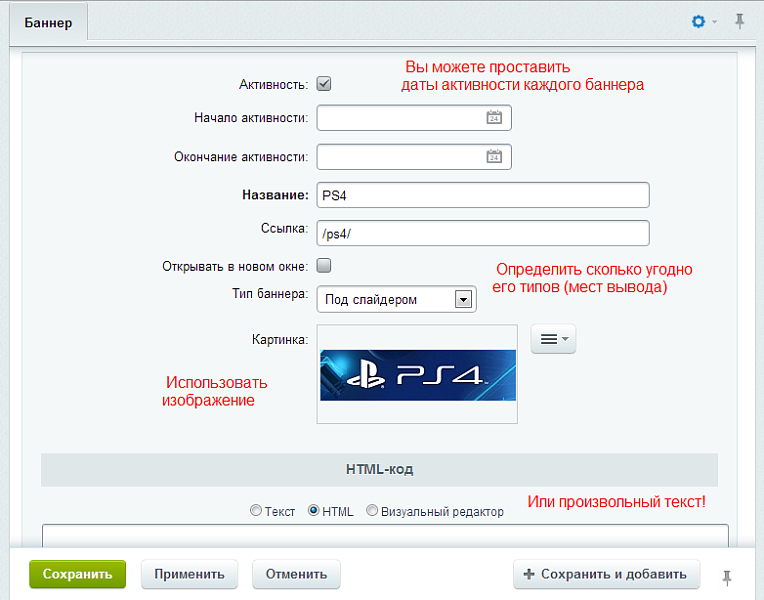Image resolution: width=764 pixels, height=600 pixels.
Task: Click the green Сохранить button
Action: click(77, 574)
